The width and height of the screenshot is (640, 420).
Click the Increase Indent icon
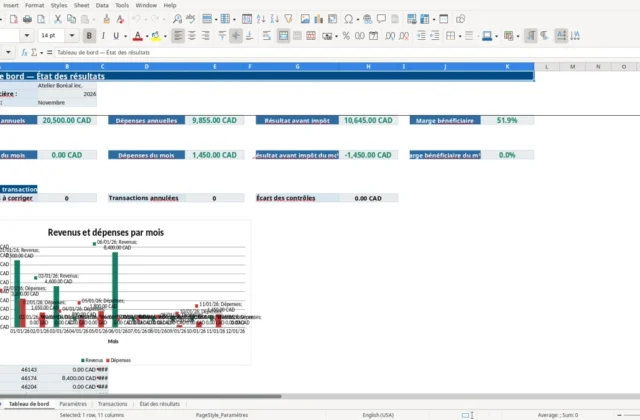tap(421, 36)
